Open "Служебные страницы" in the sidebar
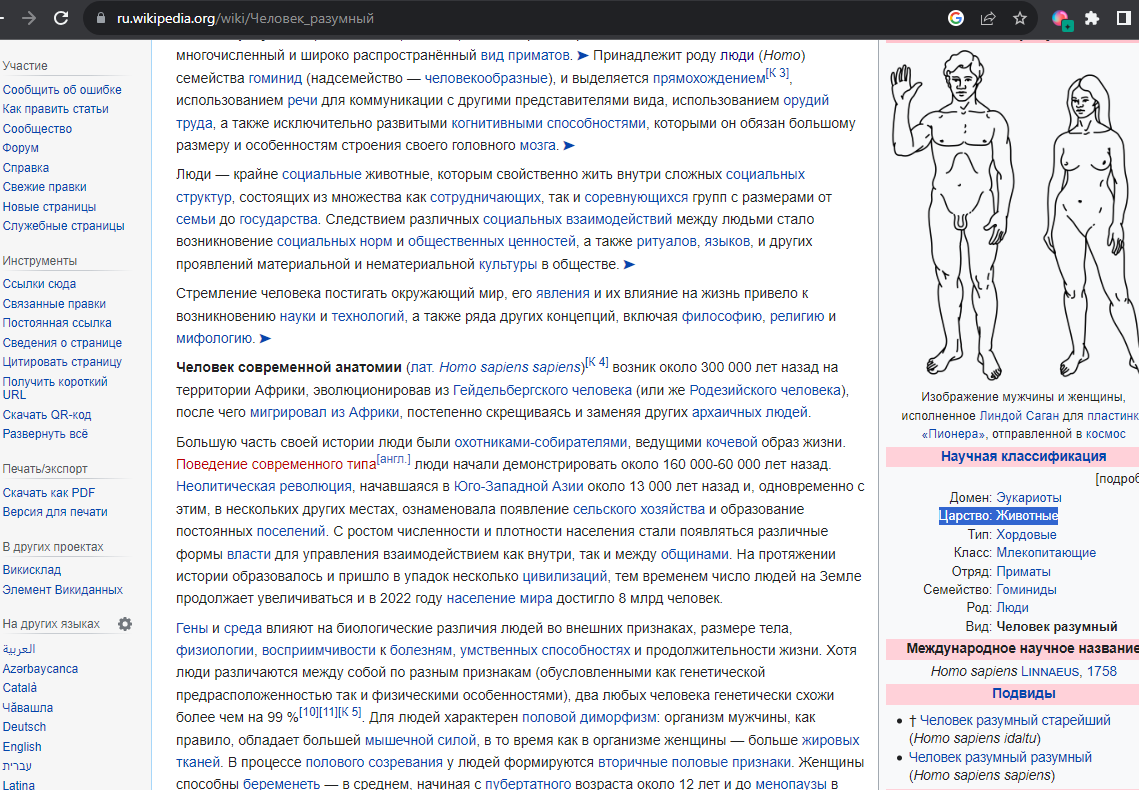The width and height of the screenshot is (1139, 790). tap(63, 226)
